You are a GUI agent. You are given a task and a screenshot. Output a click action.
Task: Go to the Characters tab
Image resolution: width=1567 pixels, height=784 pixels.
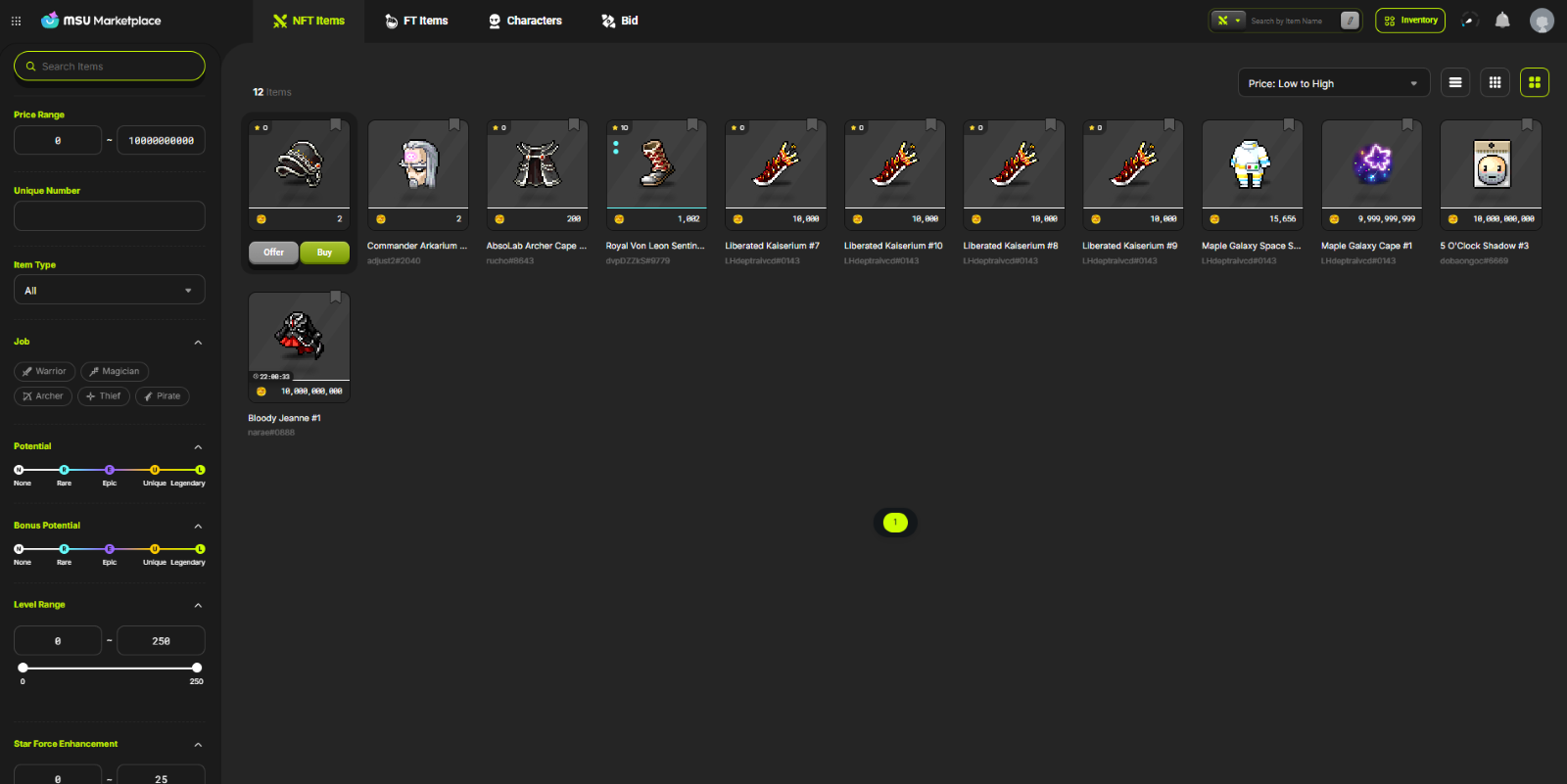(525, 21)
